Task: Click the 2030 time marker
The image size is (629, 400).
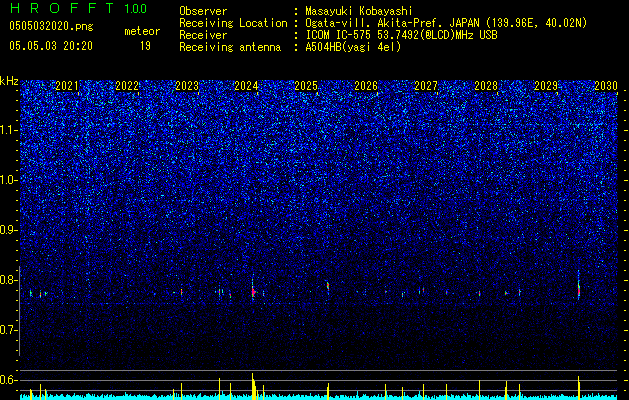Action: 606,86
